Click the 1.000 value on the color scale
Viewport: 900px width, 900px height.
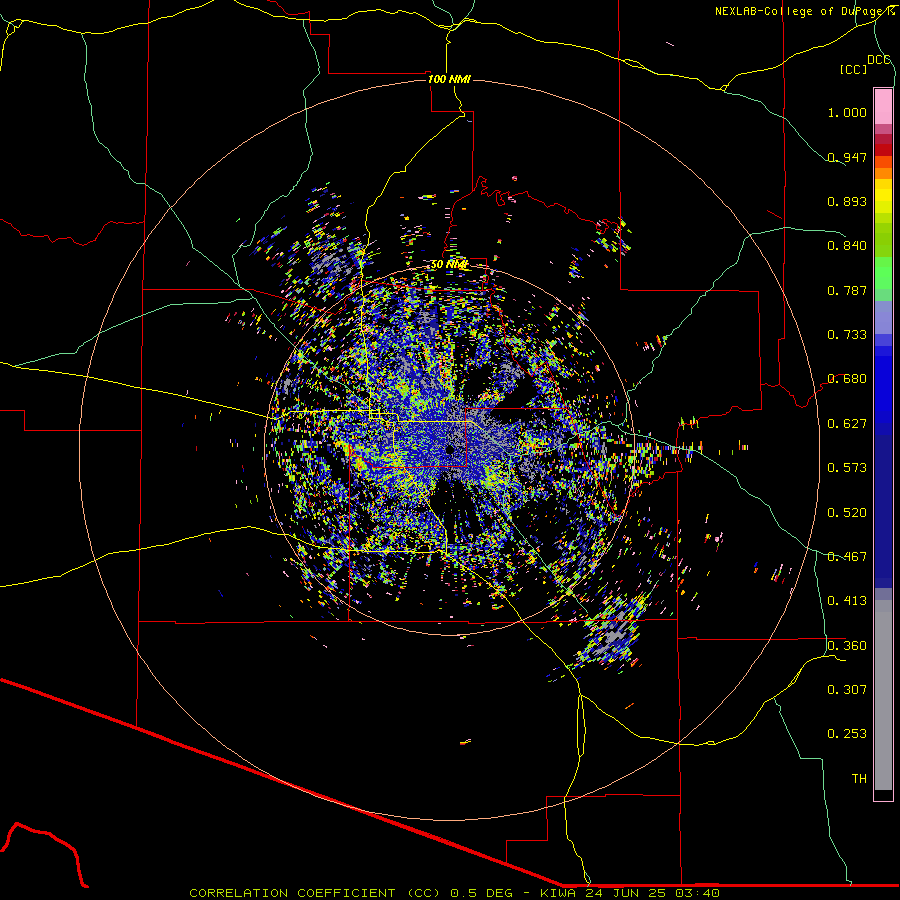coord(847,112)
